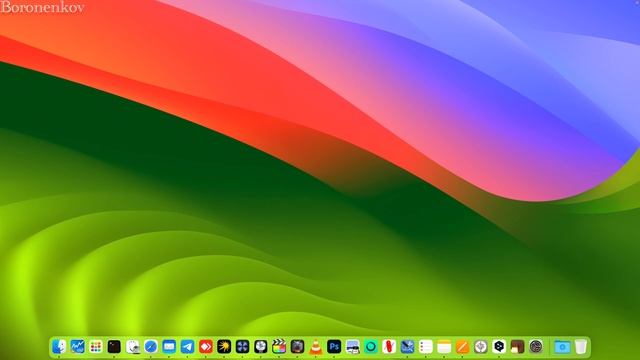Open the white icon between Terminal and Safari
This screenshot has height=360, width=640.
[x=133, y=347]
